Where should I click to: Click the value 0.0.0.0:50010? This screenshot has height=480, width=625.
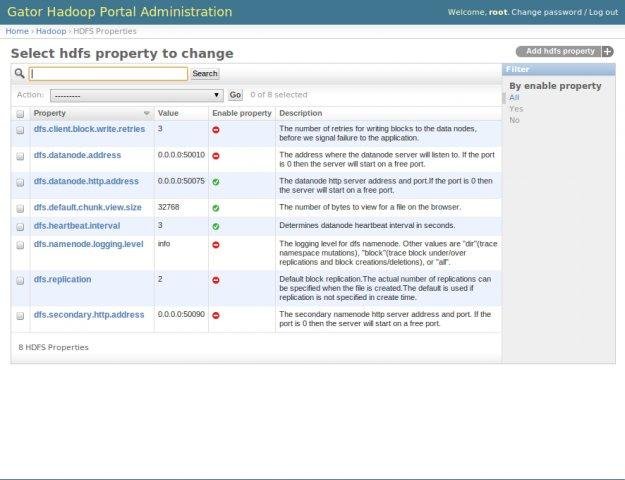pos(181,155)
